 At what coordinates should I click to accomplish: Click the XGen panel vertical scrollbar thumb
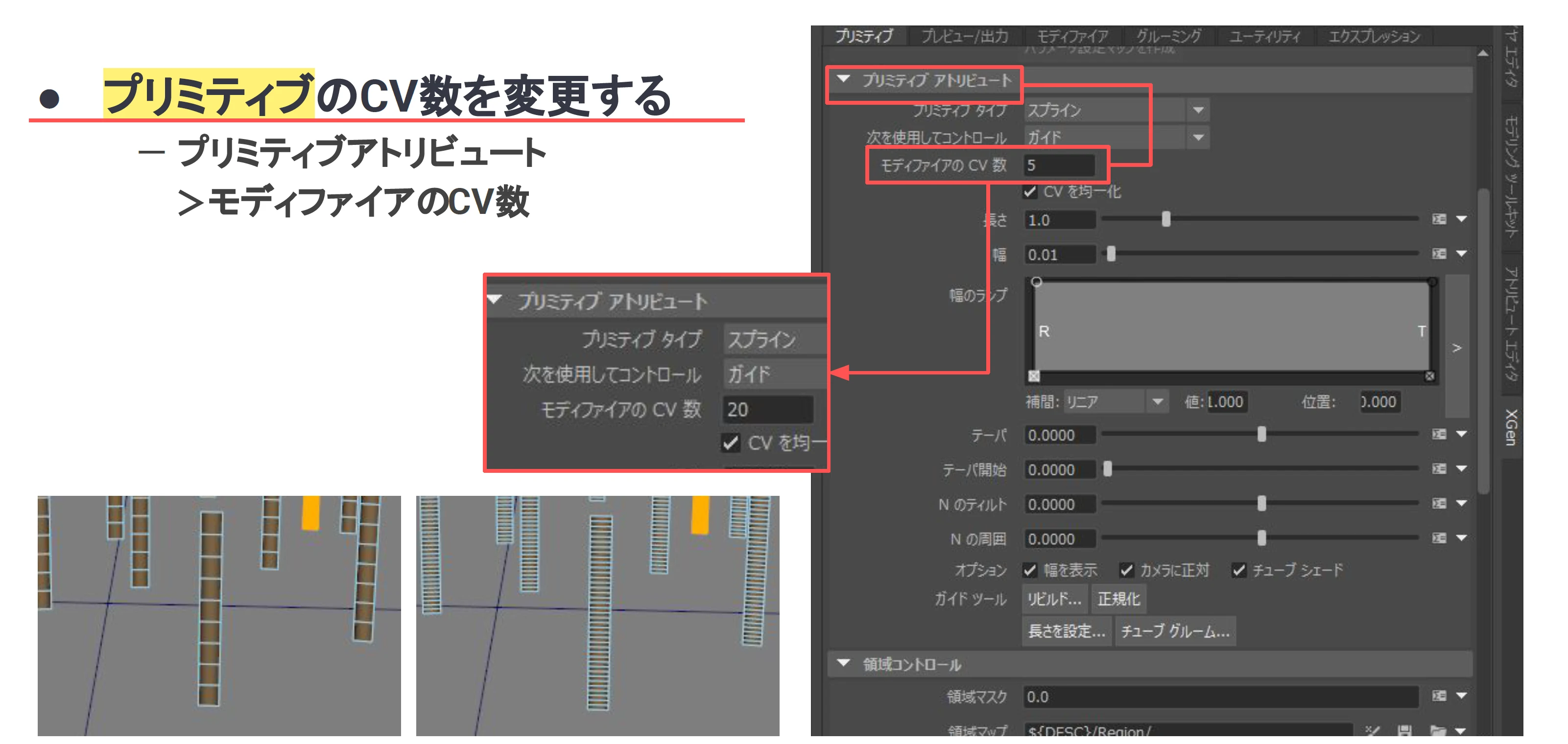tap(1483, 341)
